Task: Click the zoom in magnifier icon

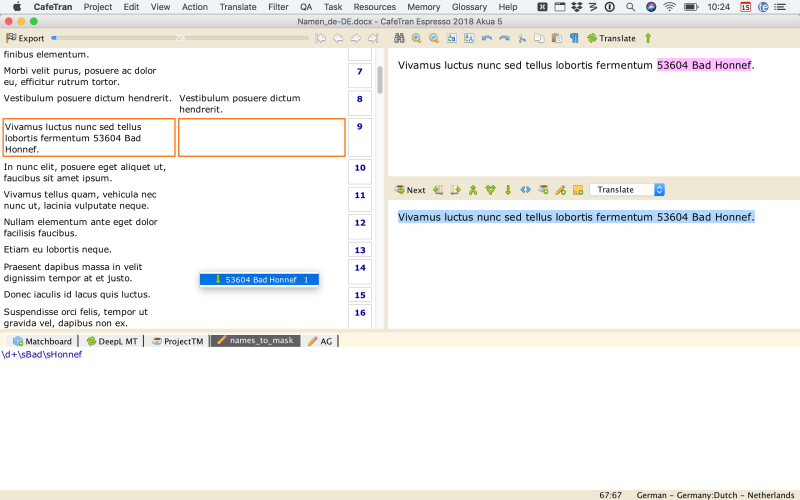Action: point(416,38)
